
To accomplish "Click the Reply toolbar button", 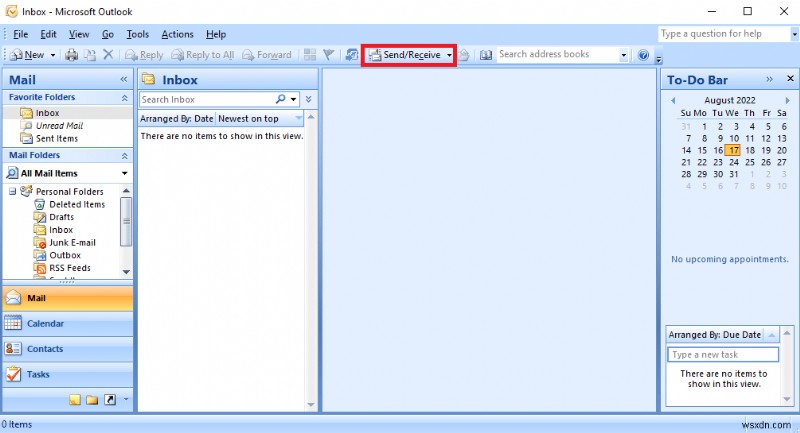I will coord(144,55).
